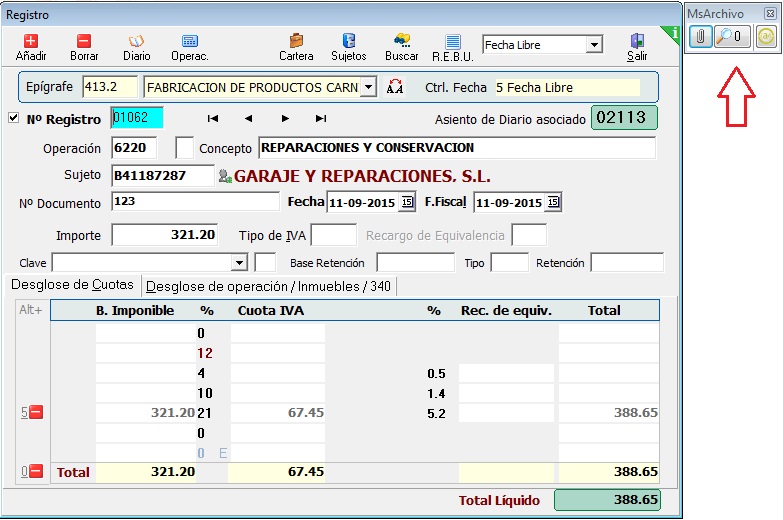Click Asiento de Diario asociado 02113 button
The width and height of the screenshot is (783, 520).
[624, 118]
